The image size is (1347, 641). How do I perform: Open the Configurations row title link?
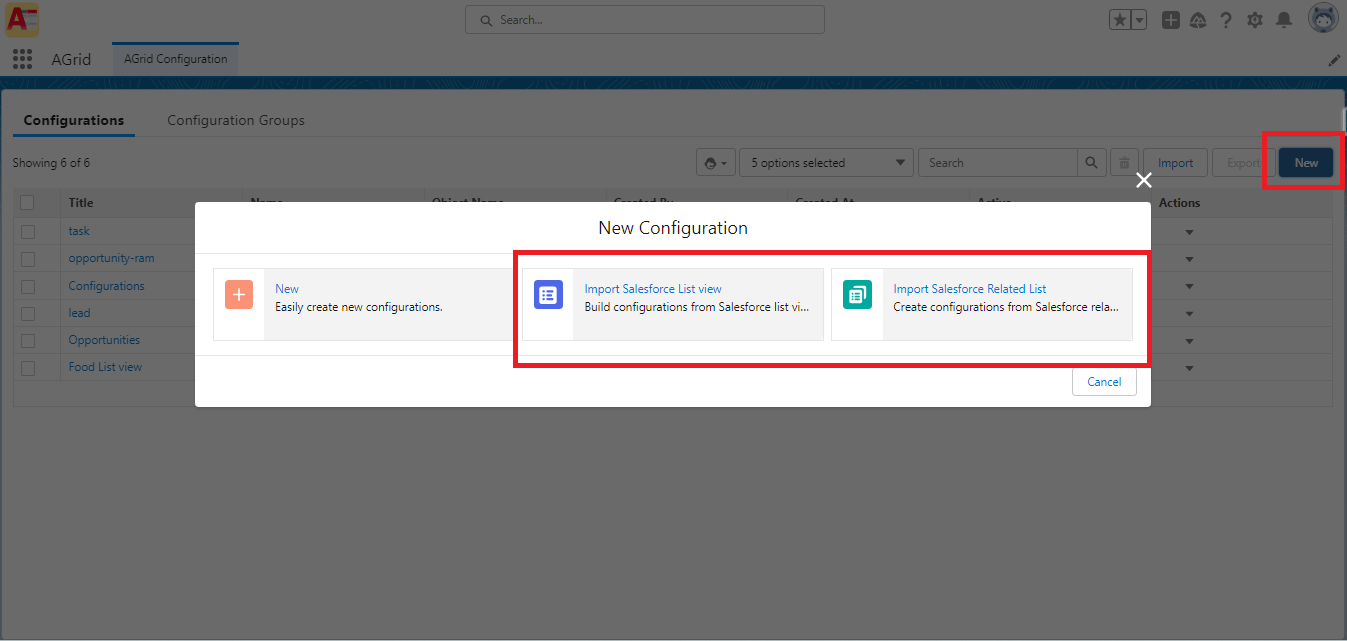tap(106, 286)
